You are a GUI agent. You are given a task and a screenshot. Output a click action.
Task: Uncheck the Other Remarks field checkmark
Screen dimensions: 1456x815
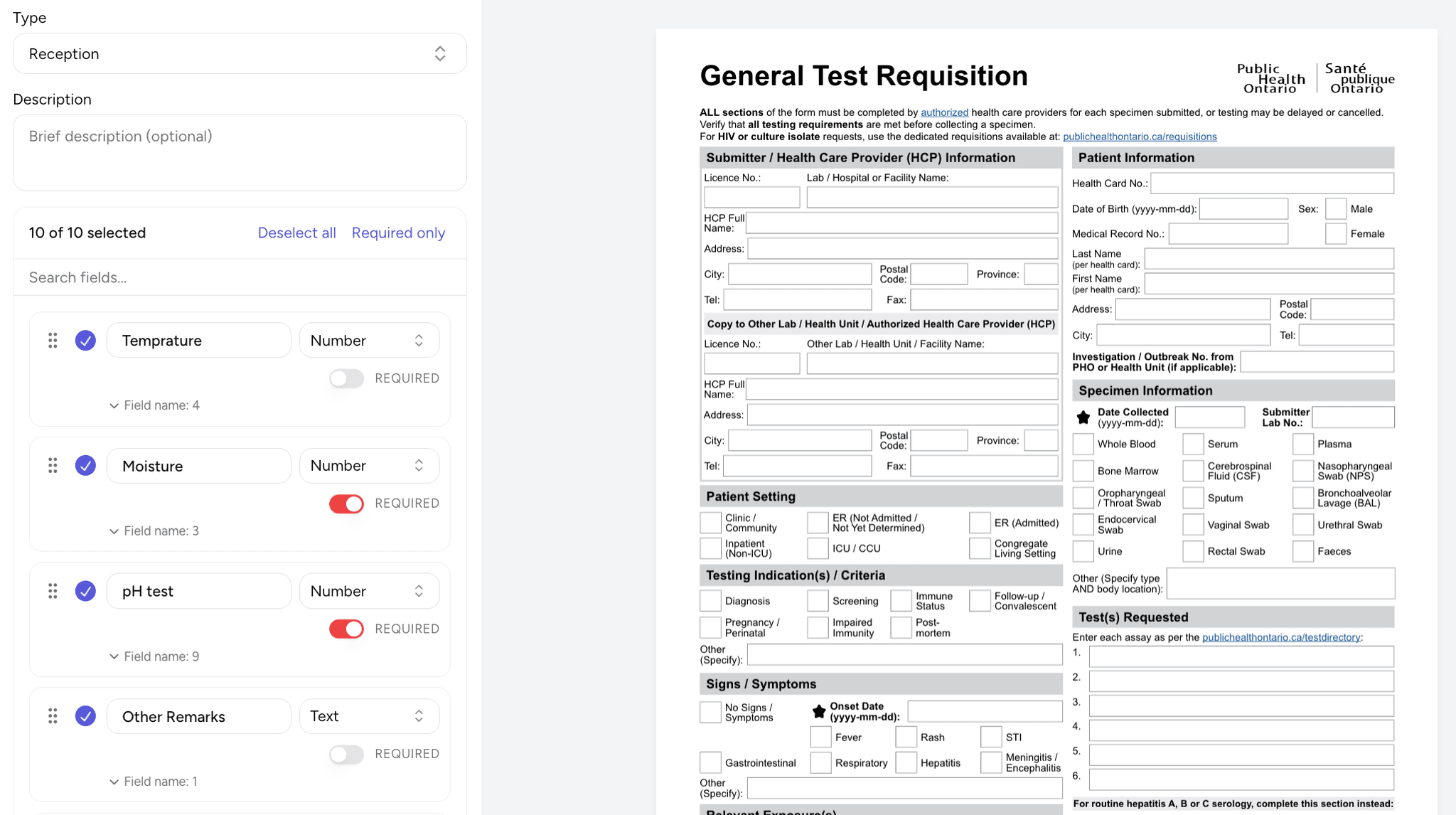[x=85, y=716]
